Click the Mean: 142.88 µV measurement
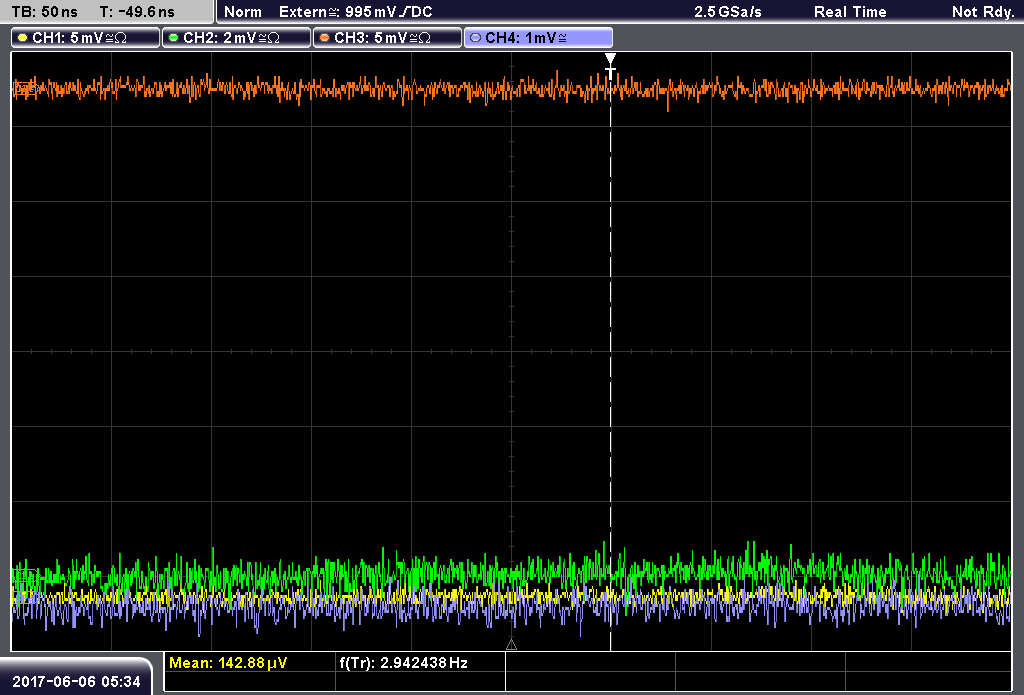Screen dimensions: 1024x695 228,663
